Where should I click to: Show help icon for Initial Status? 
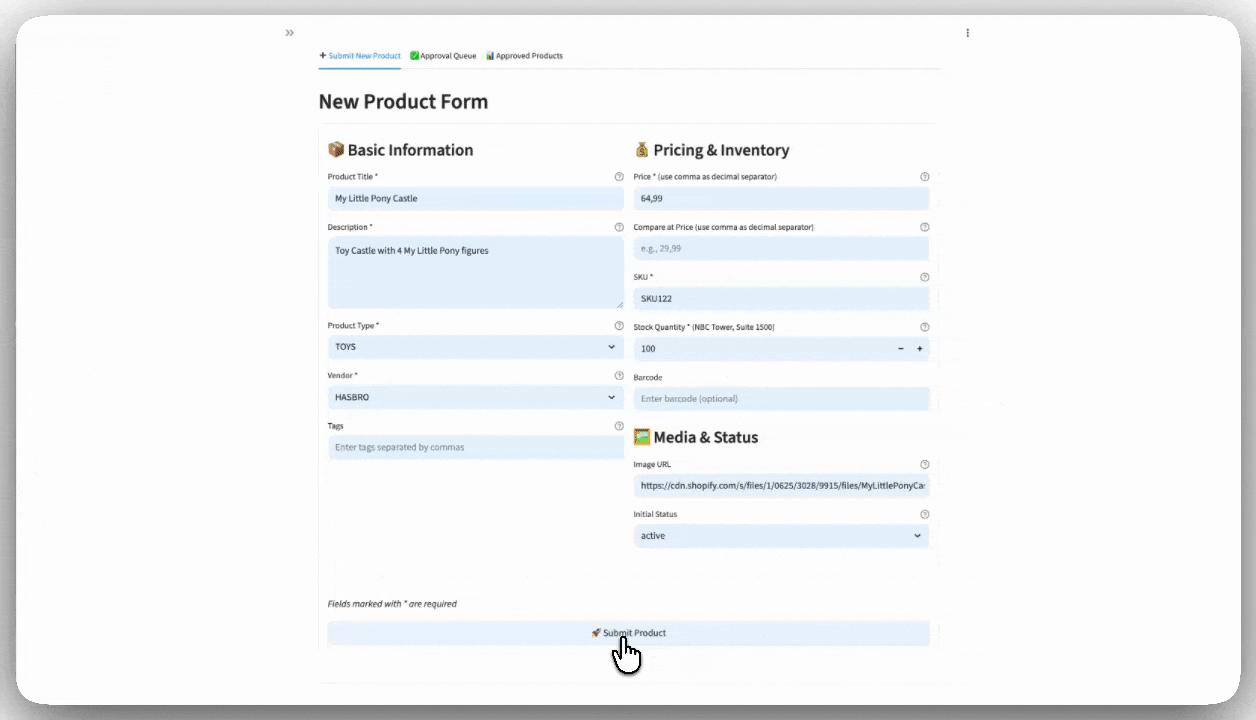[924, 514]
